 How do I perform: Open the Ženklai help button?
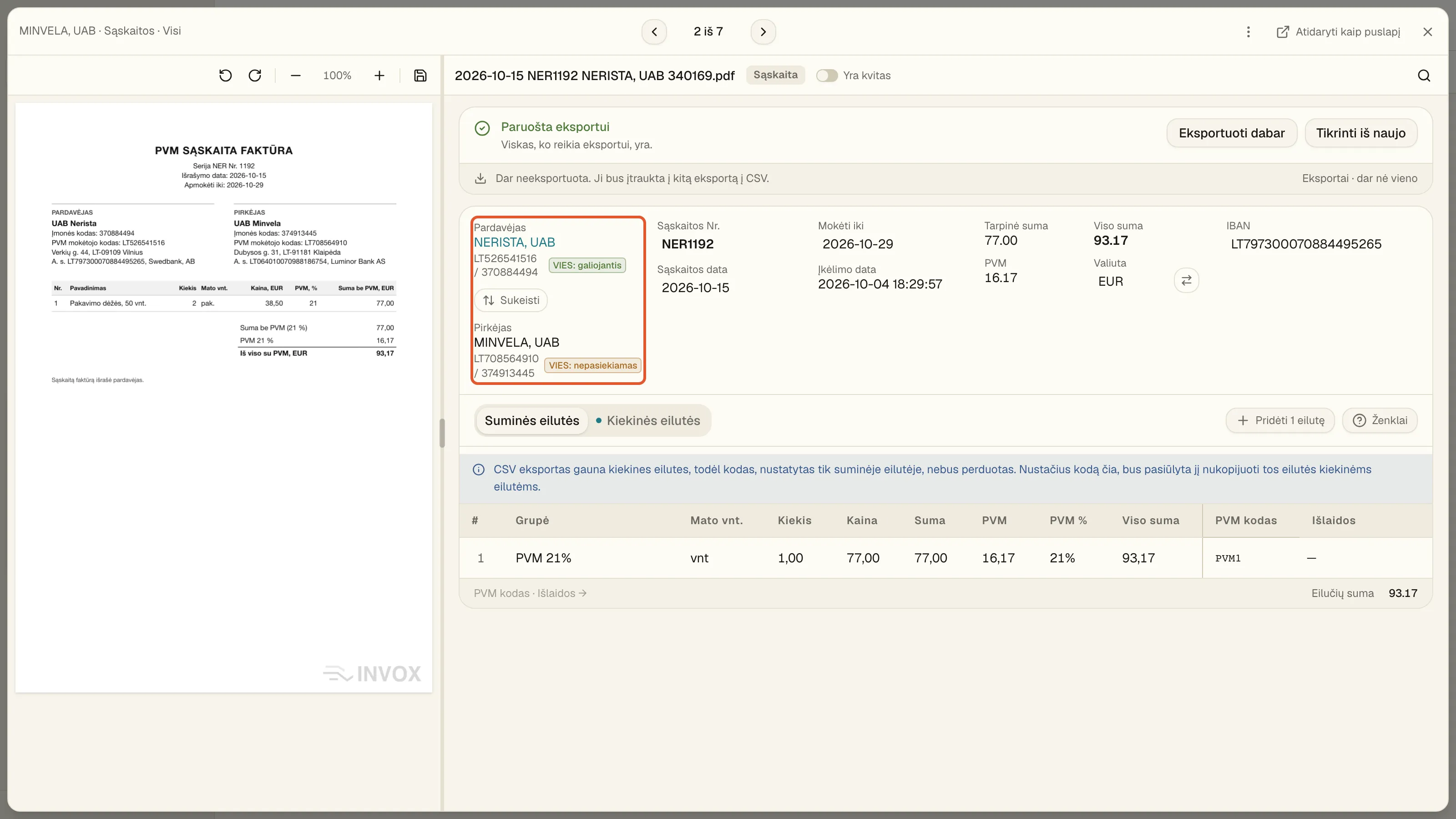point(1380,420)
